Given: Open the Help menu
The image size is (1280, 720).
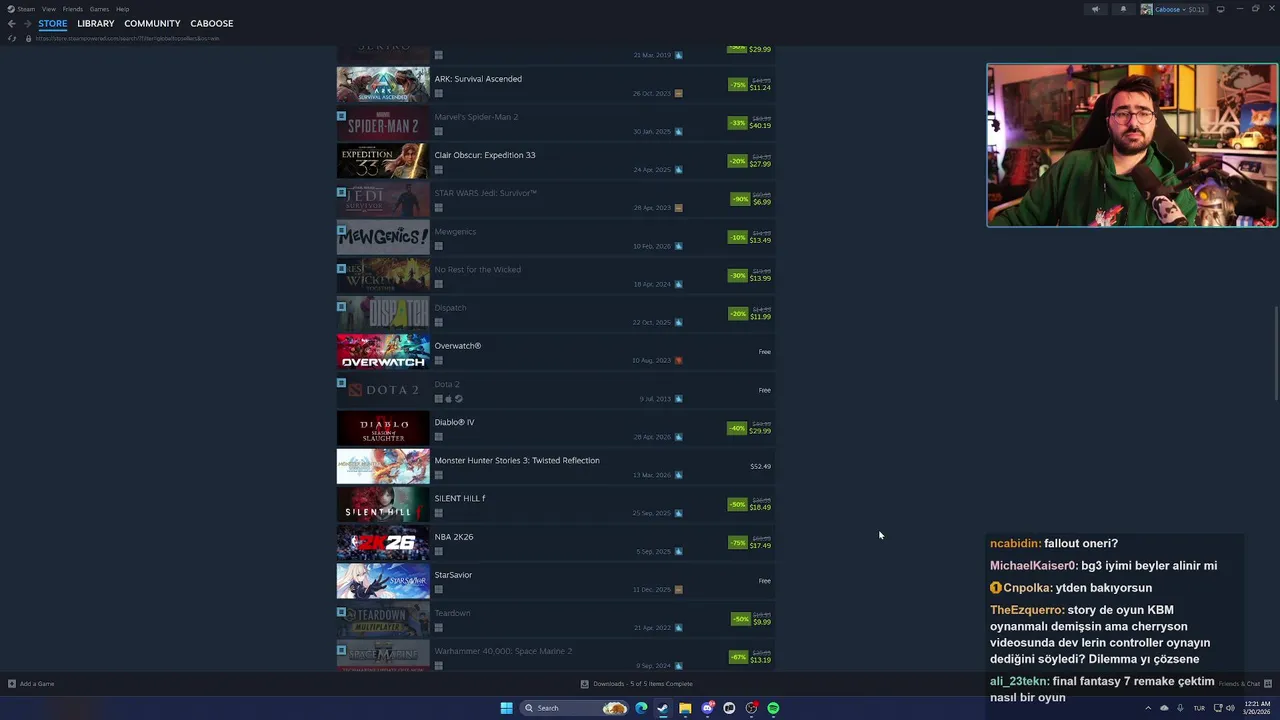Looking at the screenshot, I should point(122,9).
